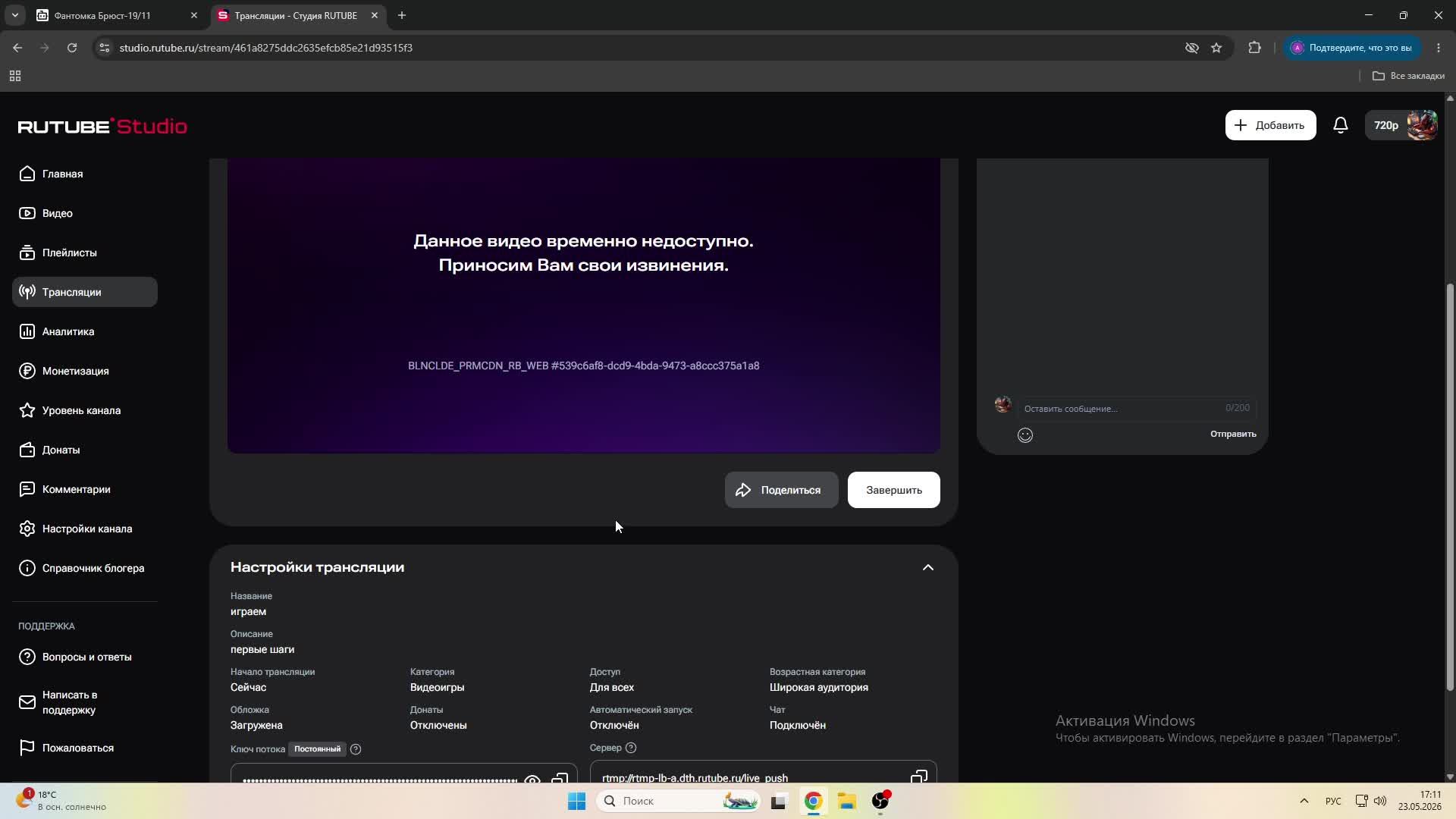Open the Видео sidebar section
The image size is (1456, 819).
click(x=85, y=213)
